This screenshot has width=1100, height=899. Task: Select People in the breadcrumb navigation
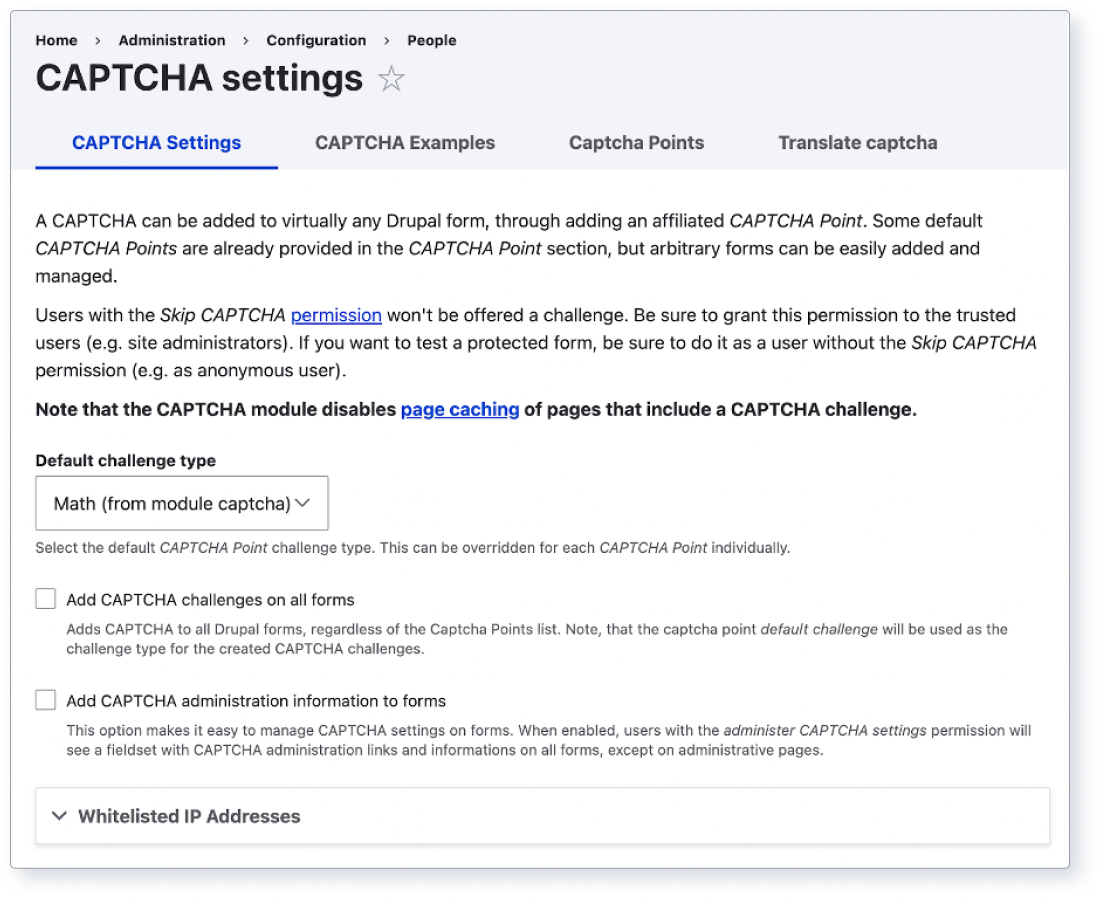pyautogui.click(x=431, y=41)
